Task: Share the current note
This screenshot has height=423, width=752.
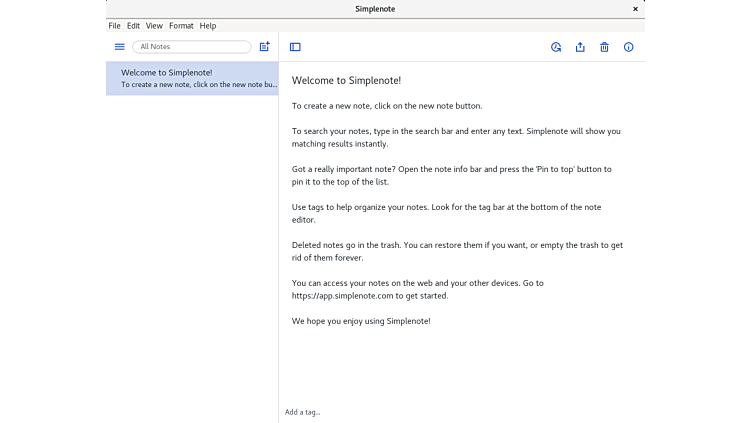Action: pyautogui.click(x=580, y=47)
